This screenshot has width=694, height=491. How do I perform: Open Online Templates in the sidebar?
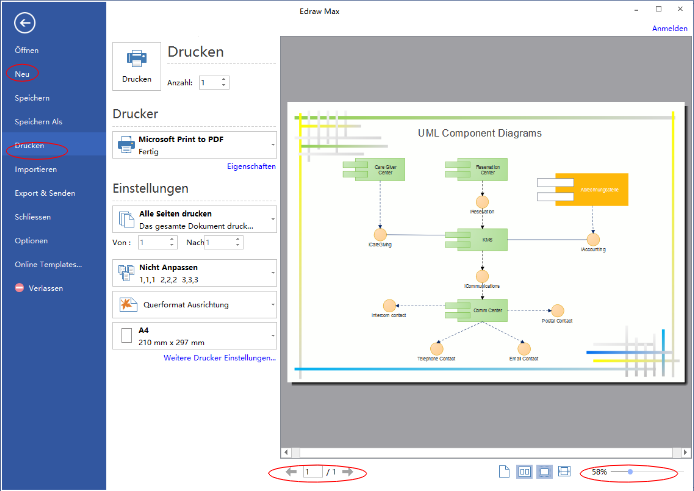[x=48, y=264]
